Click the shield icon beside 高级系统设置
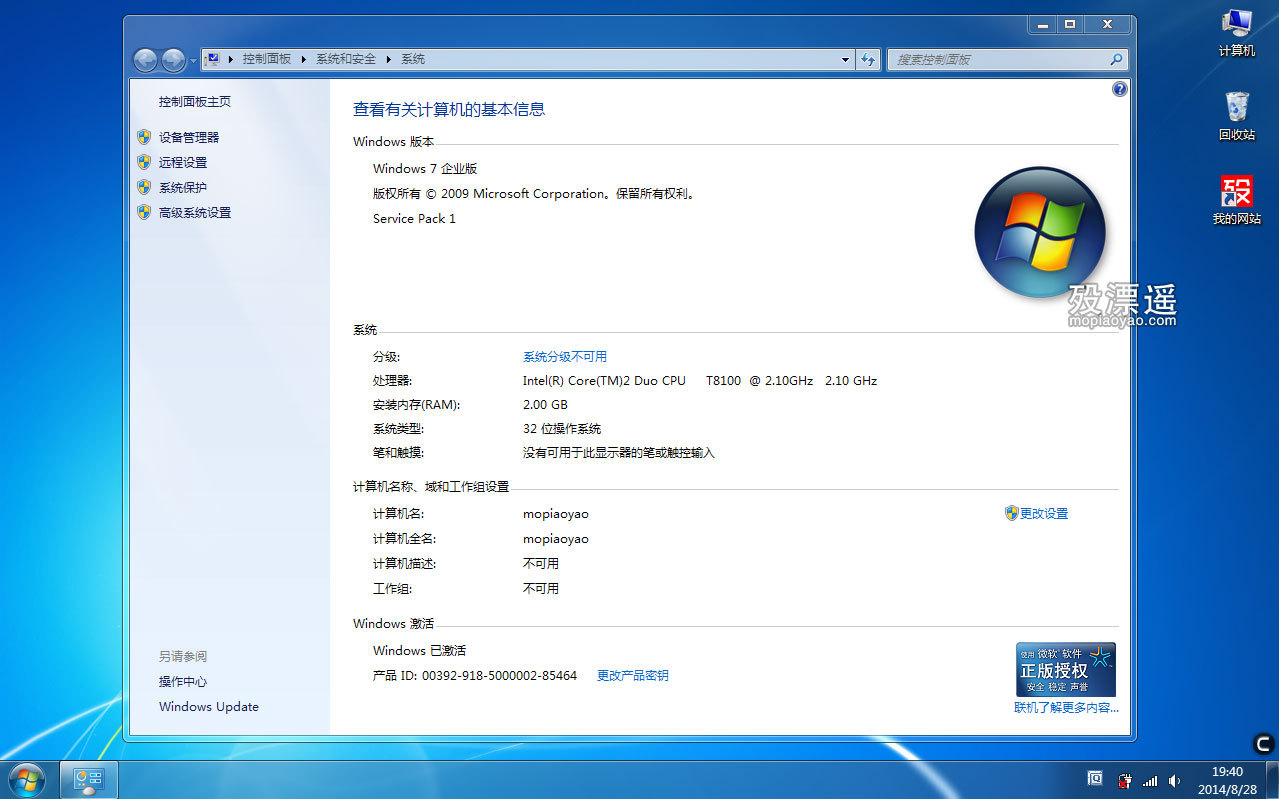 pos(144,212)
